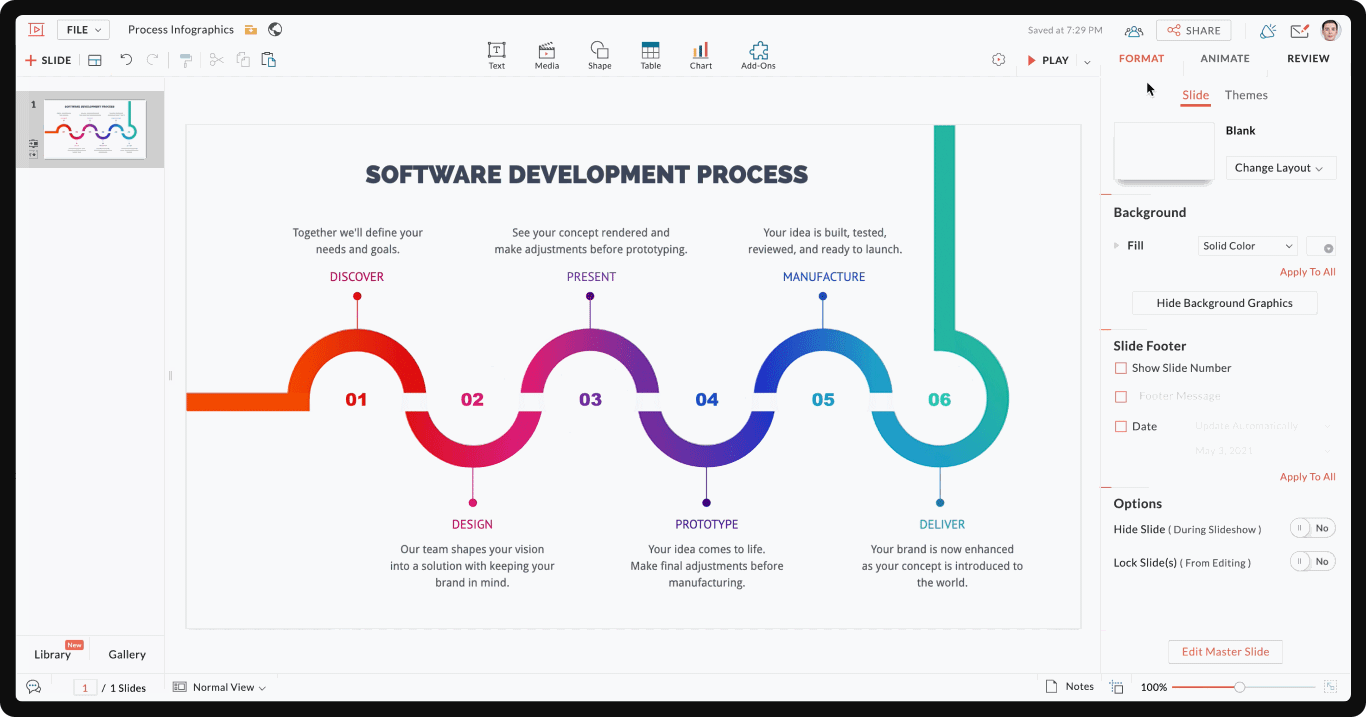Click the fit-to-screen icon after zoom slider
This screenshot has width=1366, height=717.
1330,687
